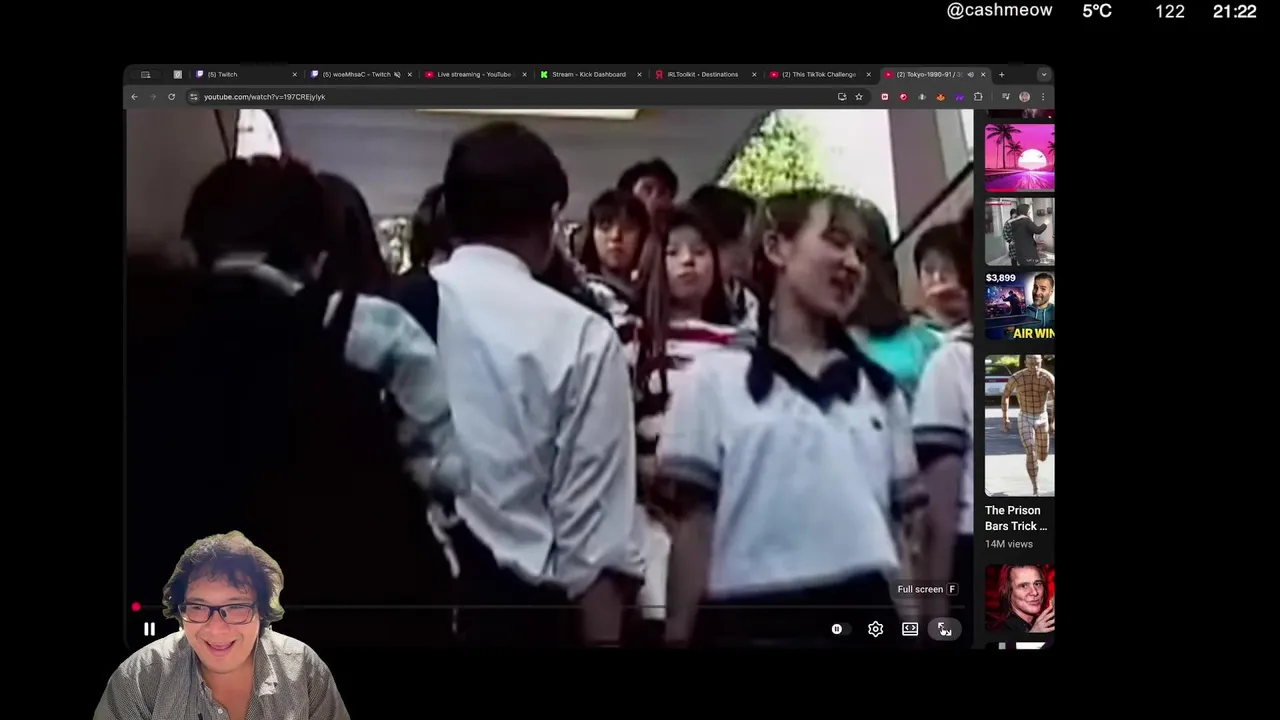This screenshot has width=1280, height=720.
Task: Open the Extensions puzzle menu
Action: click(978, 97)
